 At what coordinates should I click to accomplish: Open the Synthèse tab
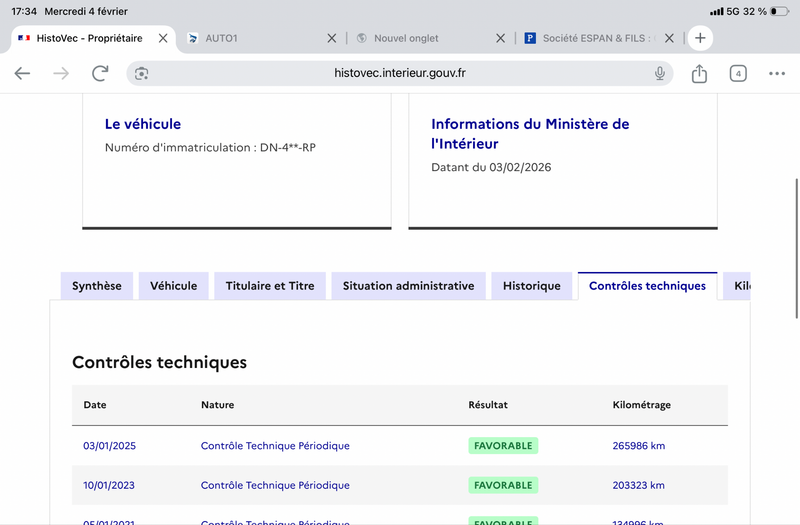pyautogui.click(x=97, y=286)
